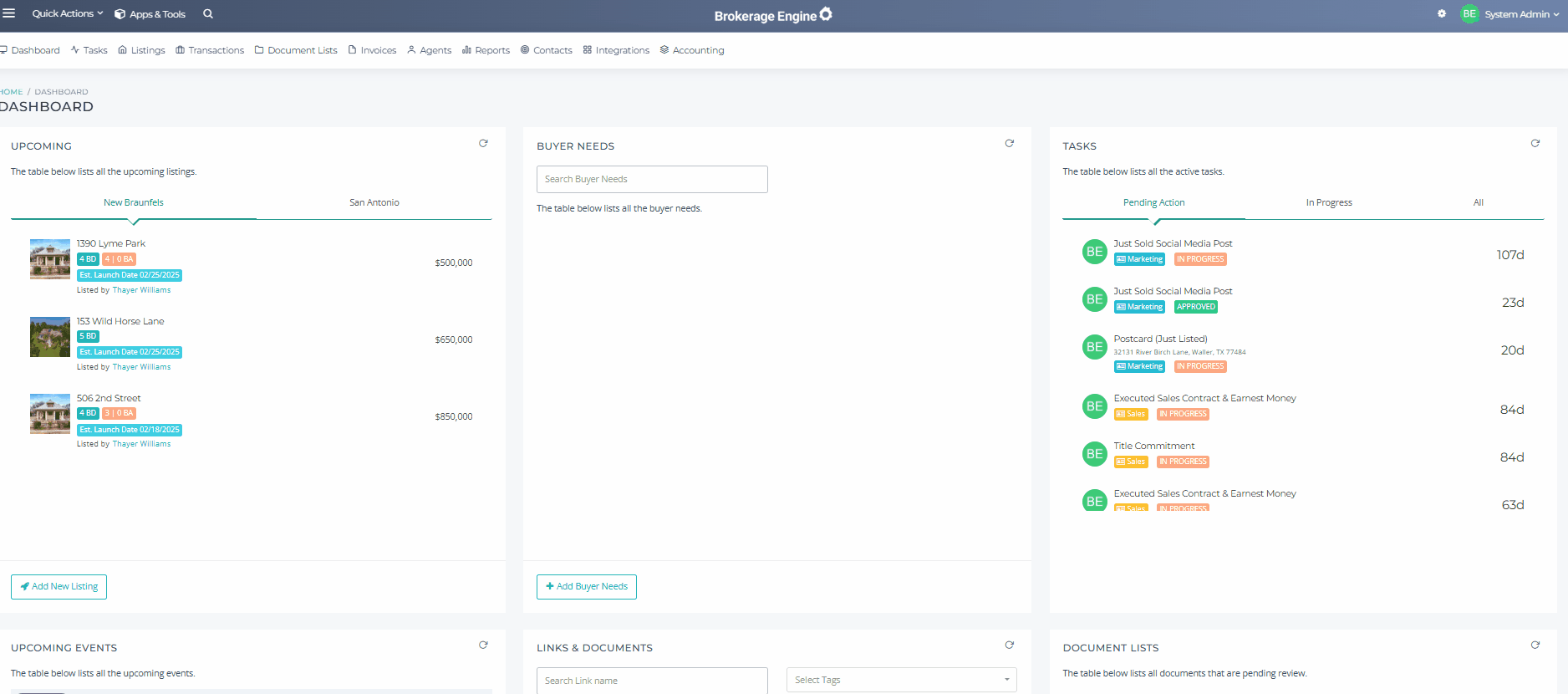Open Thayer Williams link under 506 2nd Street

point(141,444)
